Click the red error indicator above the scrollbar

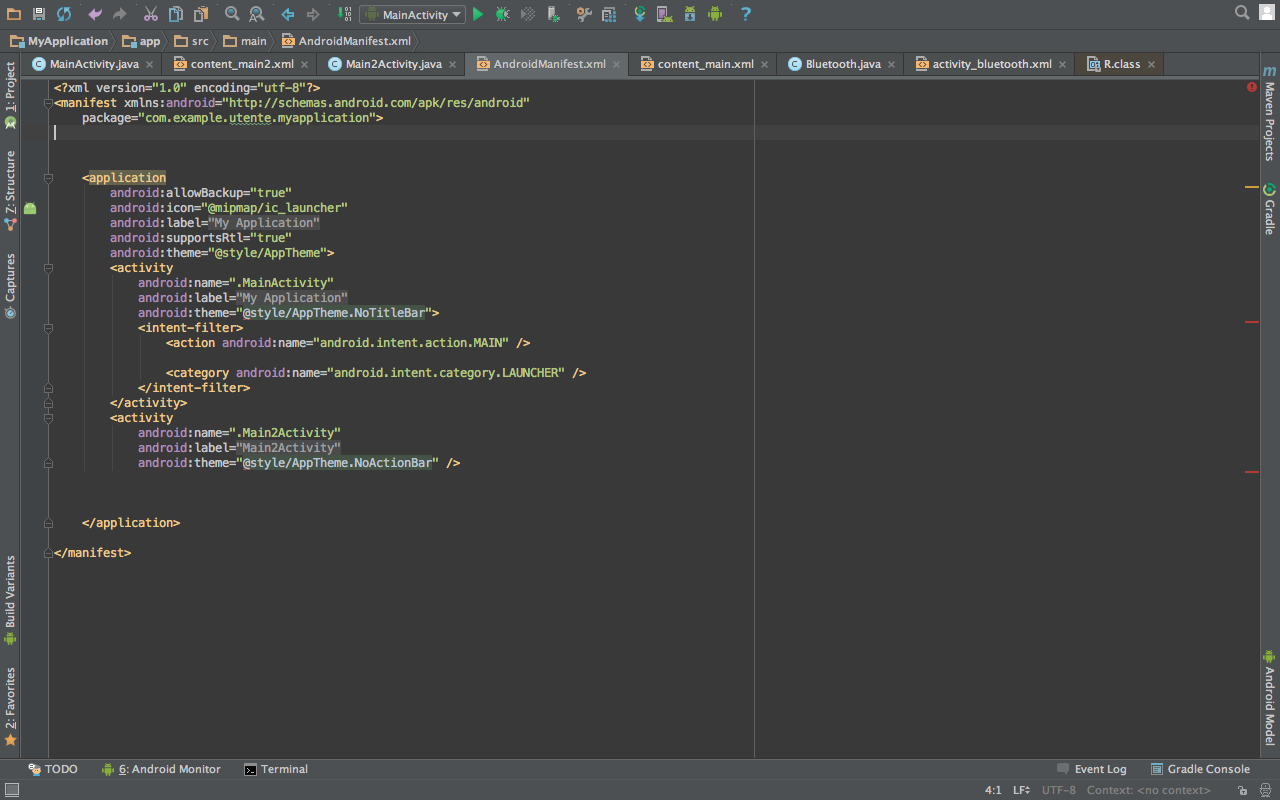pyautogui.click(x=1252, y=87)
